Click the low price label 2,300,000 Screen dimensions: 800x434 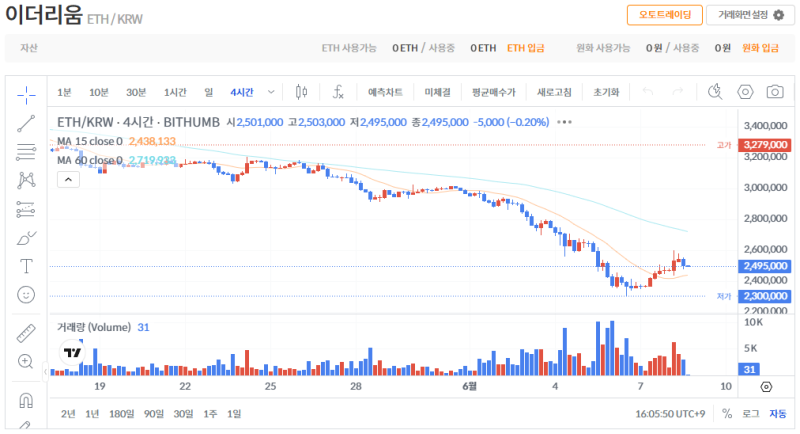(764, 296)
